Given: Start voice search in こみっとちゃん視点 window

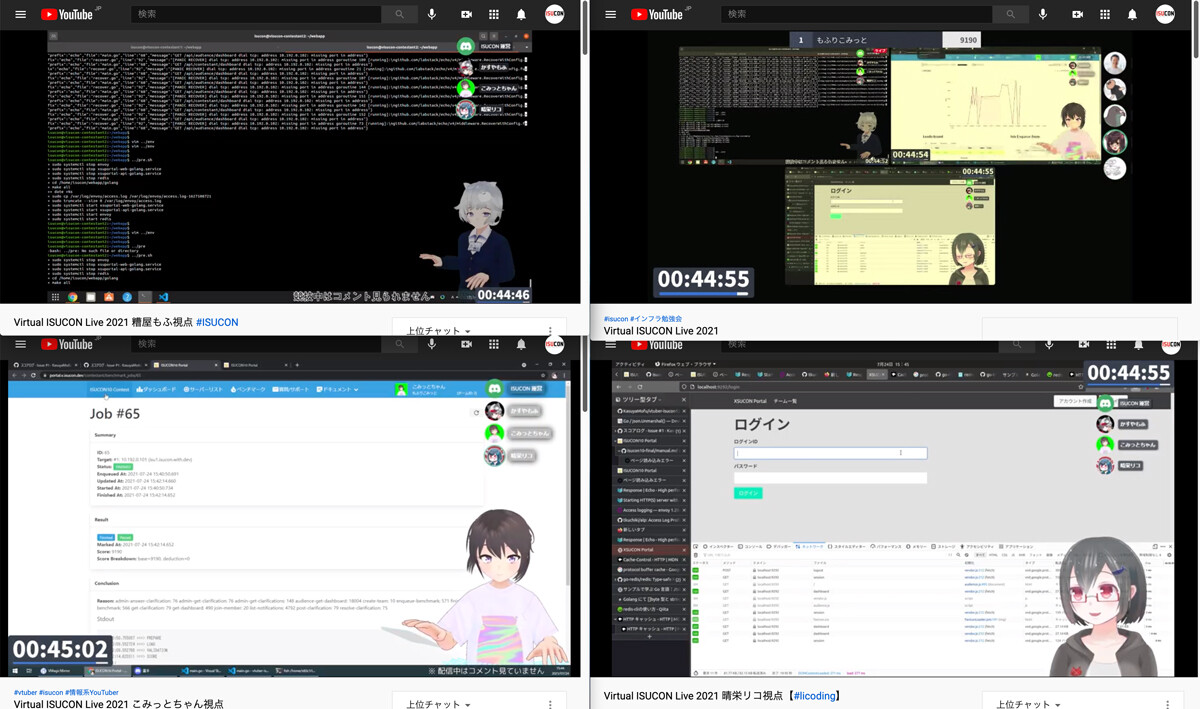Looking at the screenshot, I should click(432, 344).
